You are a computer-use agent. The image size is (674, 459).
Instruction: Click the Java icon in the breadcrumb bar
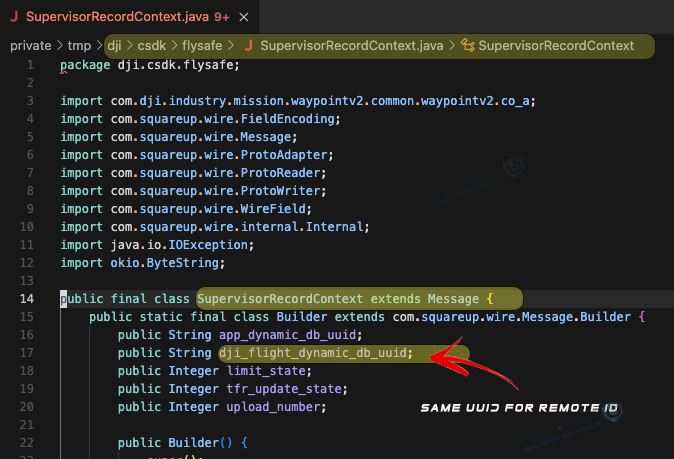tap(249, 45)
